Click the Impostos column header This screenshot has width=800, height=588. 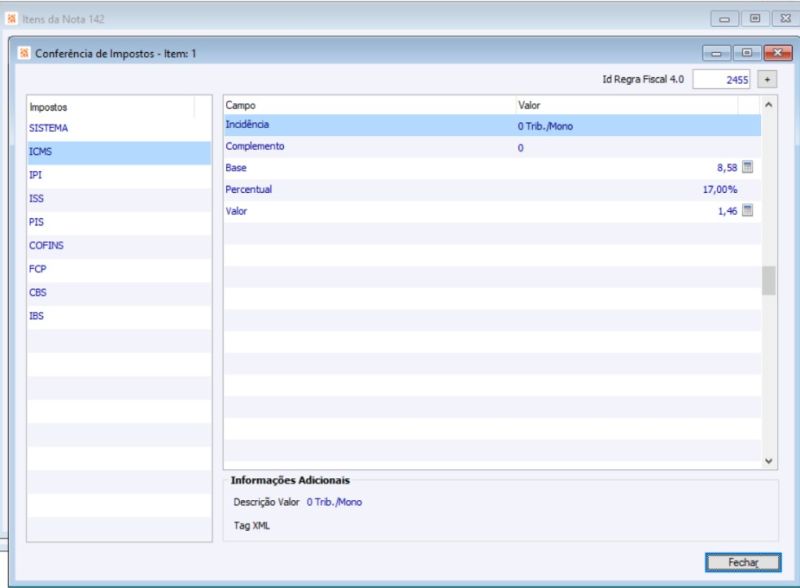[x=111, y=107]
